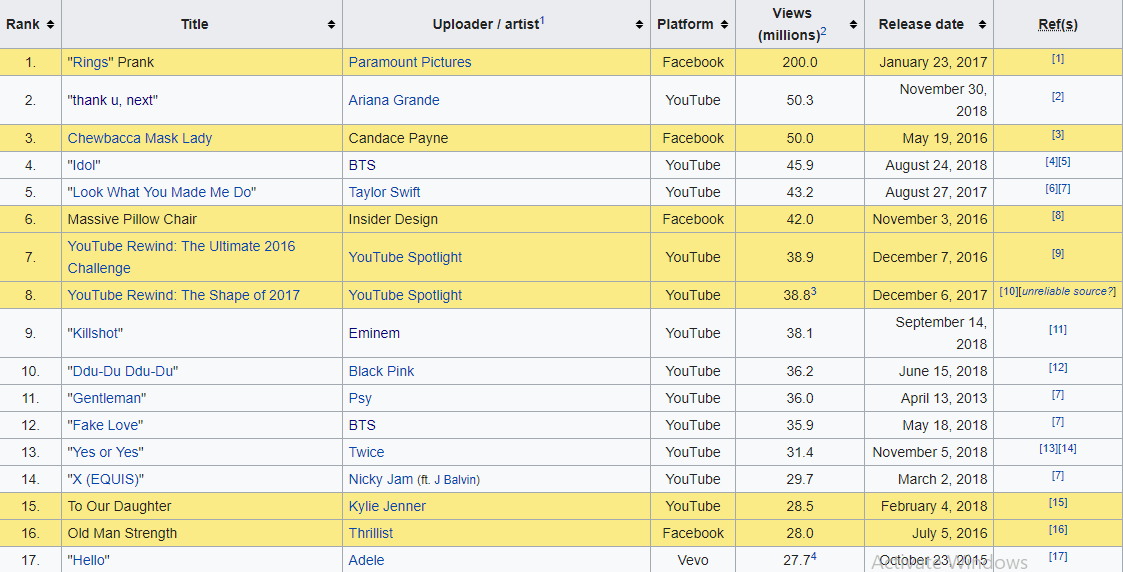
Task: Open the "Fake Love" title link
Action: pyautogui.click(x=105, y=425)
